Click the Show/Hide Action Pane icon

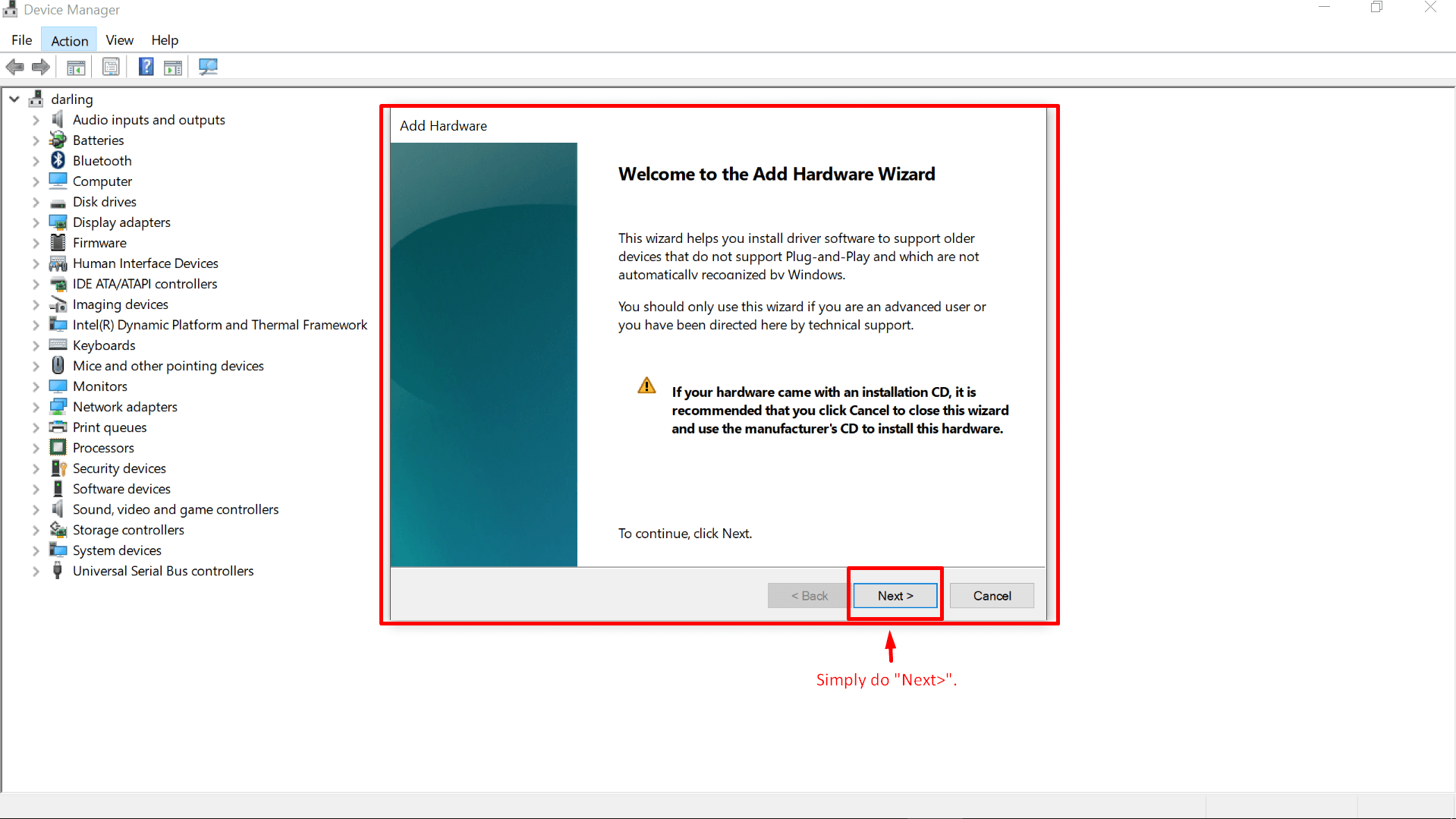173,67
